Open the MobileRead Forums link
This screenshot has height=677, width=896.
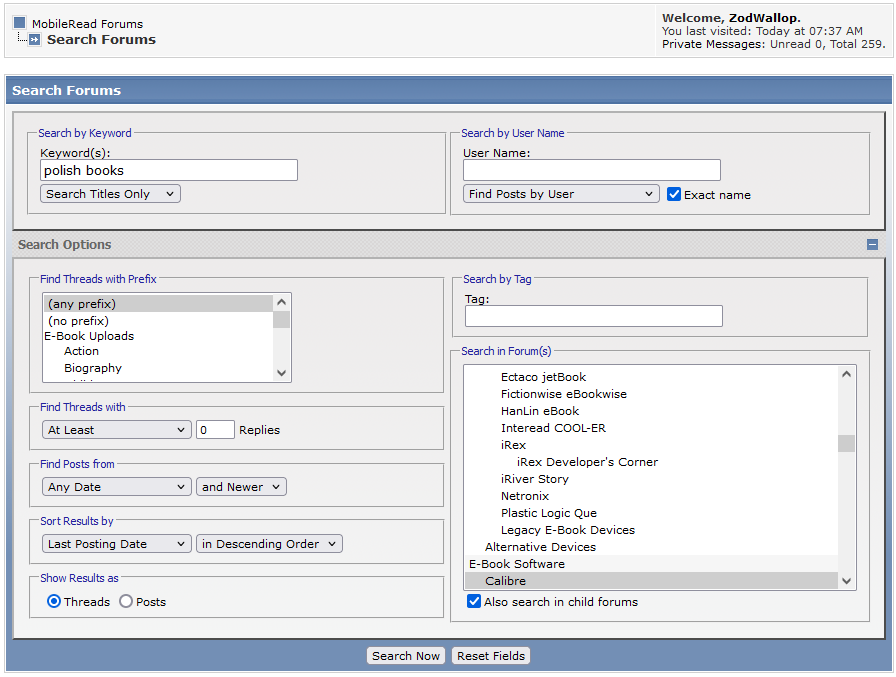pos(87,23)
